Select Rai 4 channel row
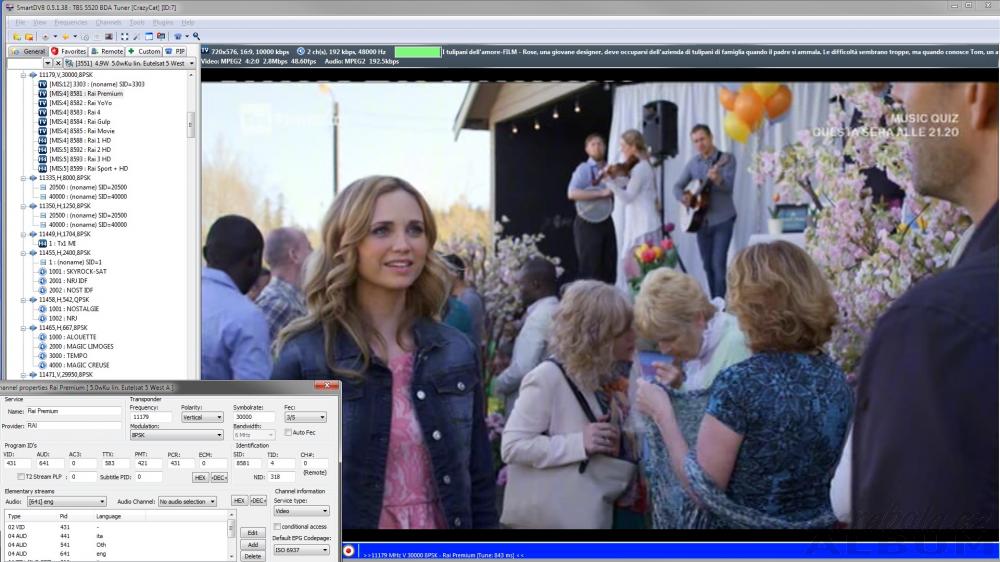 coord(74,112)
